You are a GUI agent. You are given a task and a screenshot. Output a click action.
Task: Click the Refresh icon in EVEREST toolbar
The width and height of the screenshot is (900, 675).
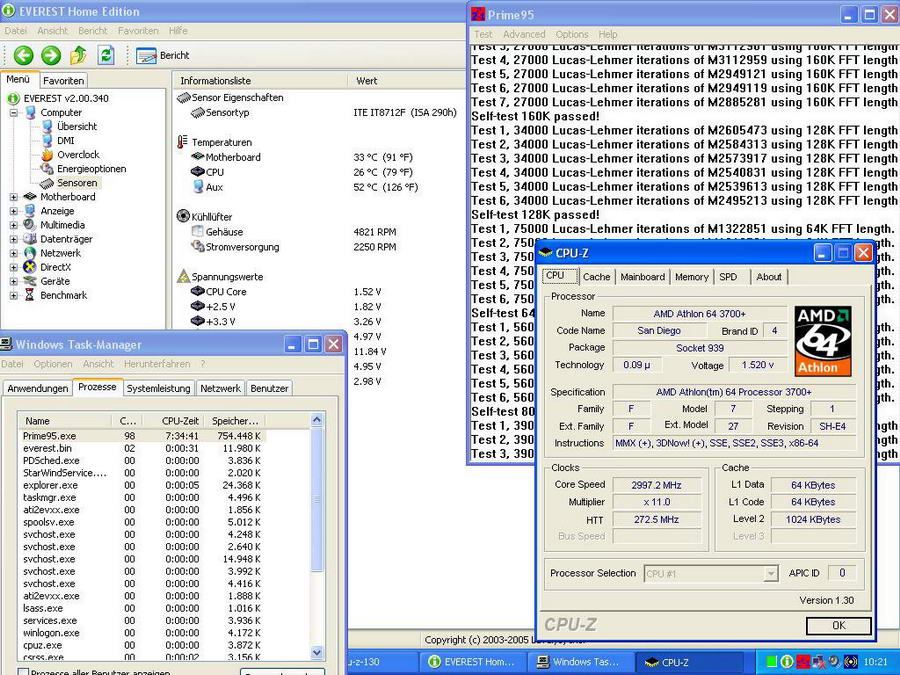pos(105,55)
